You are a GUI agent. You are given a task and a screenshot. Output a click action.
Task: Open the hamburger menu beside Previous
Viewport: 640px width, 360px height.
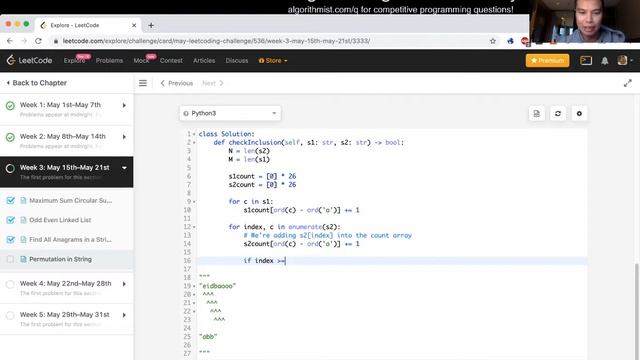tap(142, 83)
